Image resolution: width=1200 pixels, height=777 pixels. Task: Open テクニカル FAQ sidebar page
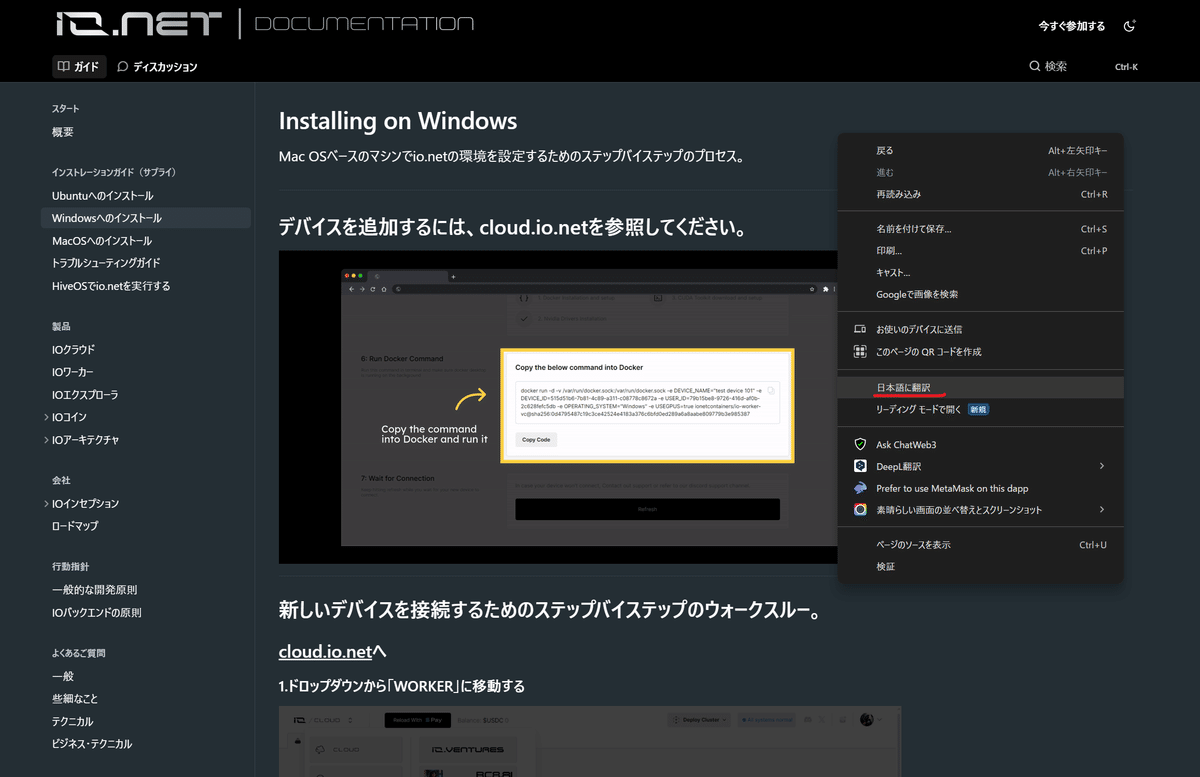tap(73, 721)
